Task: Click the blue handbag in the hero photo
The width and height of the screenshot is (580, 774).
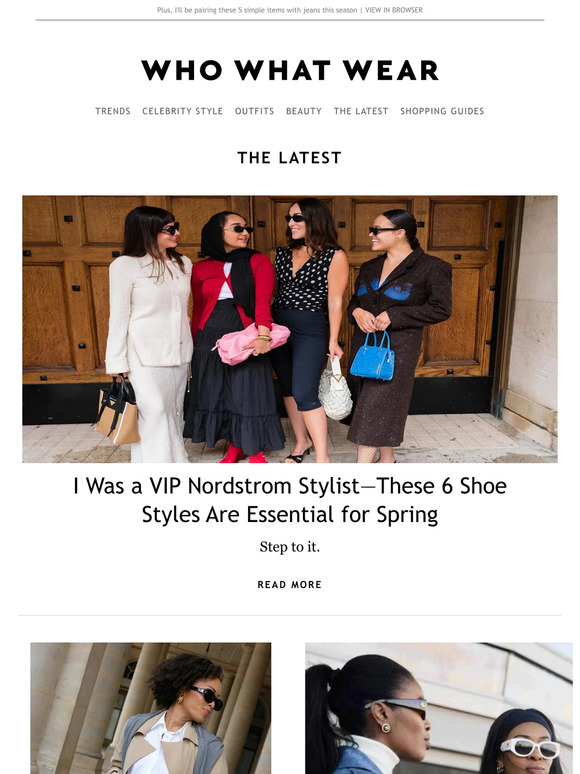Action: click(373, 356)
